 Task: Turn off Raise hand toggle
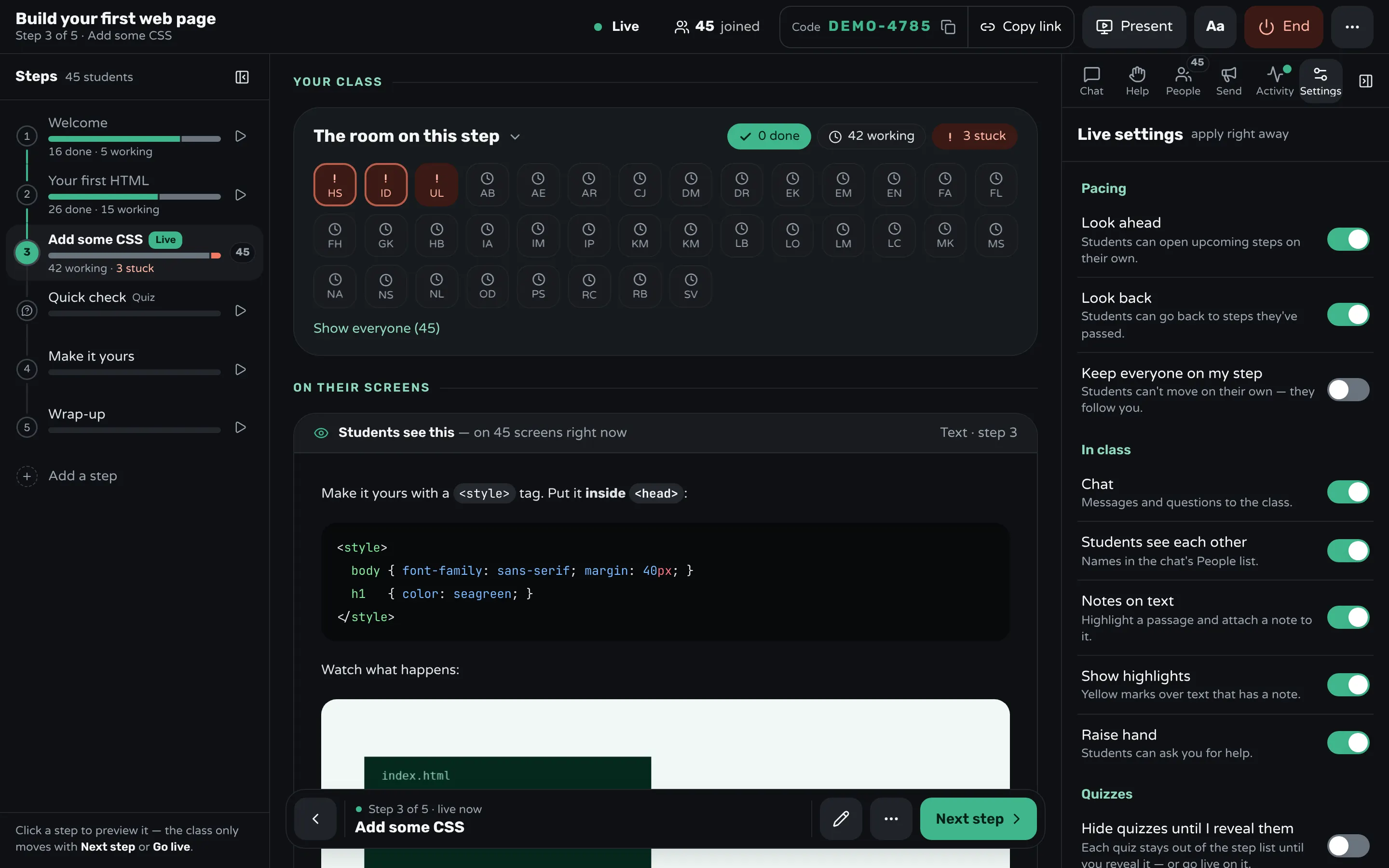coord(1348,743)
